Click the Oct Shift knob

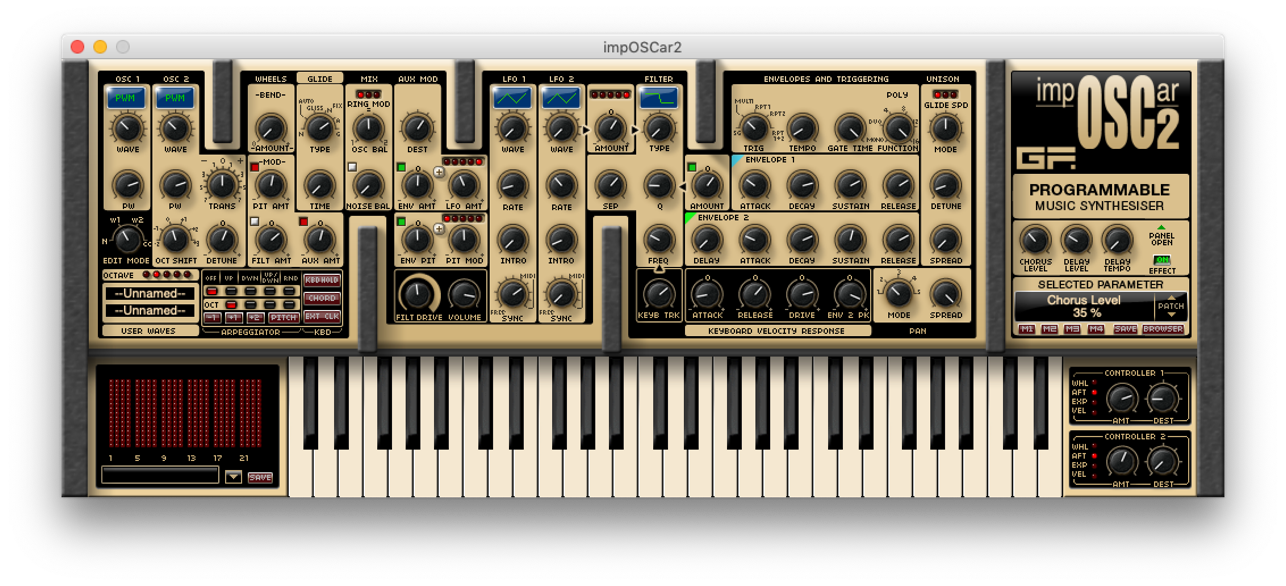(175, 239)
